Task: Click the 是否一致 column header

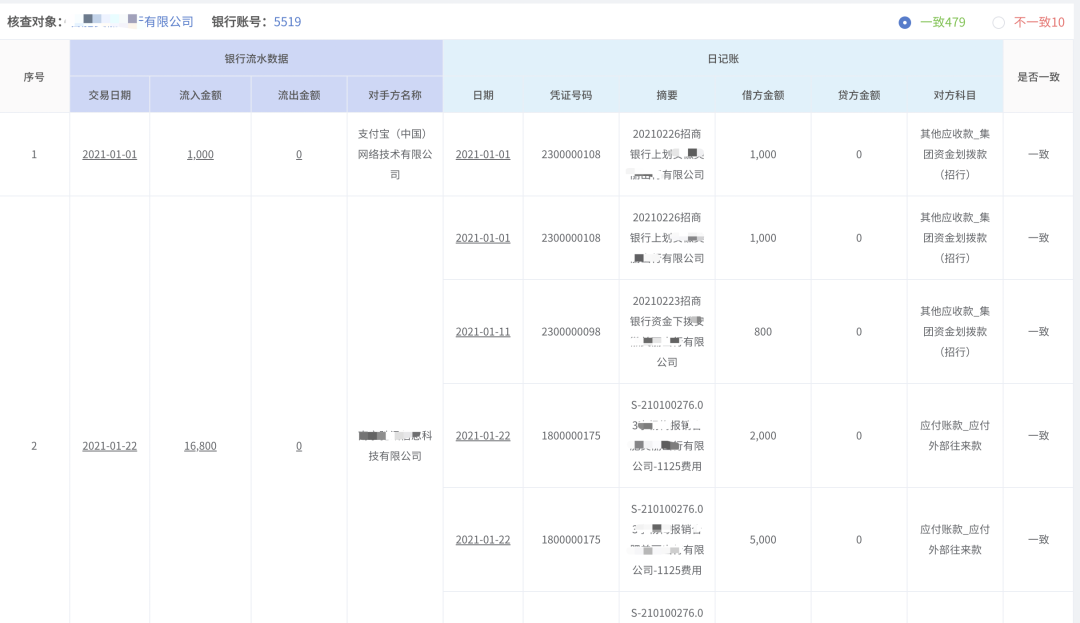Action: pos(1039,77)
